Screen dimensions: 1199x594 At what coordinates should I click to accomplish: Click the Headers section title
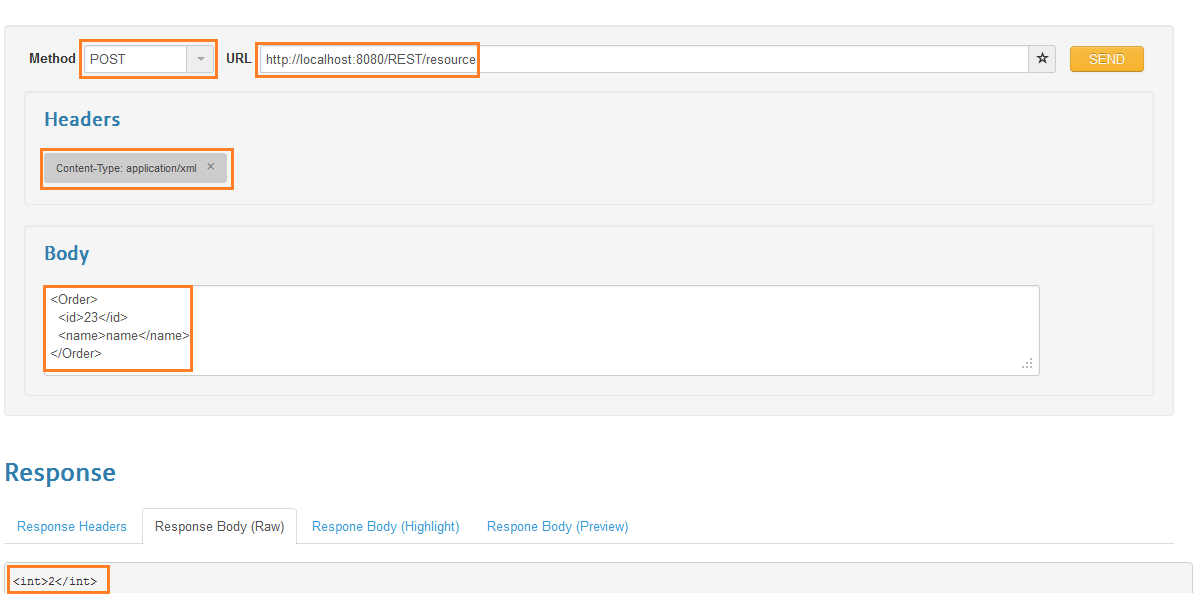coord(81,118)
